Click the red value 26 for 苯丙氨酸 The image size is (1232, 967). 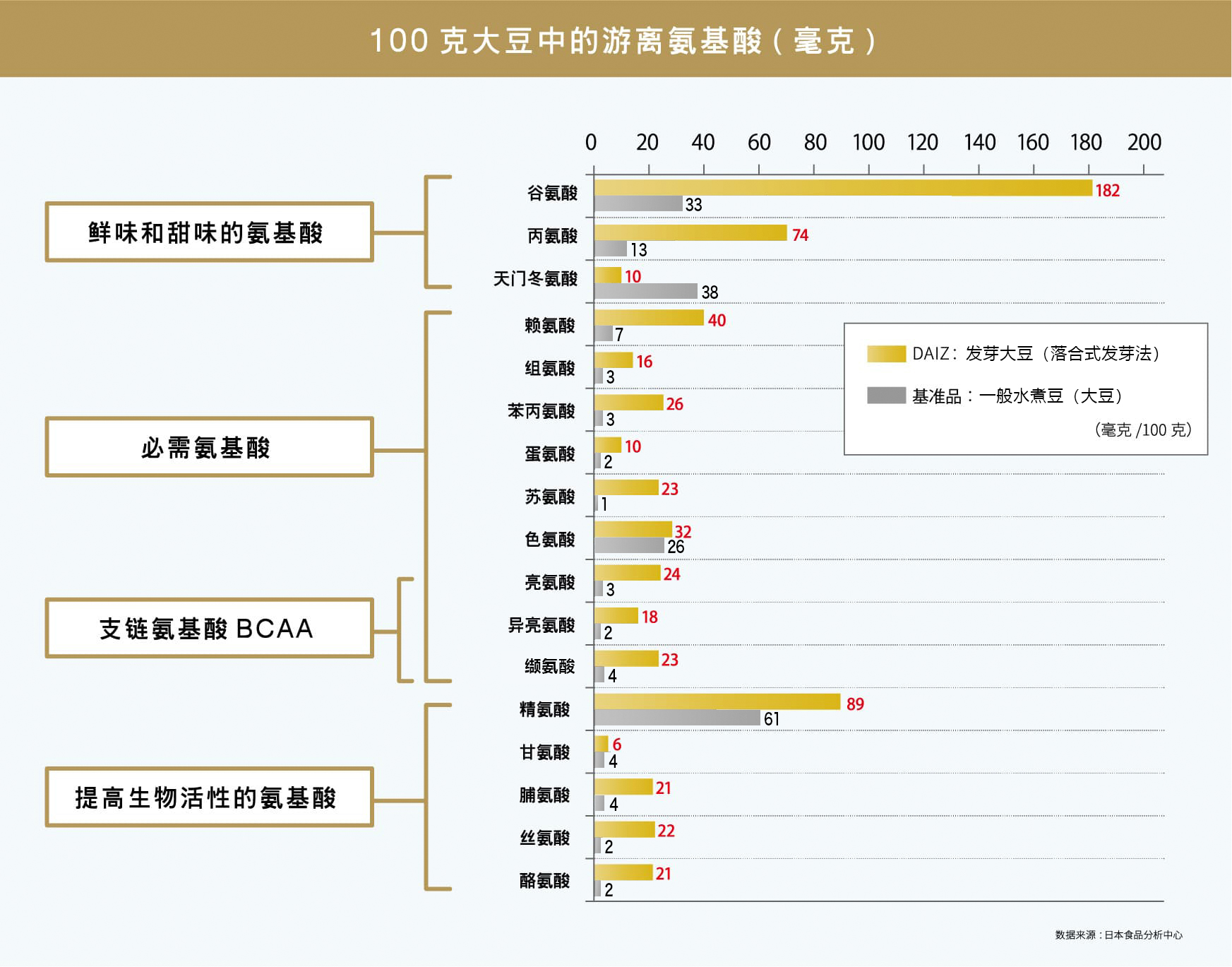(x=675, y=404)
